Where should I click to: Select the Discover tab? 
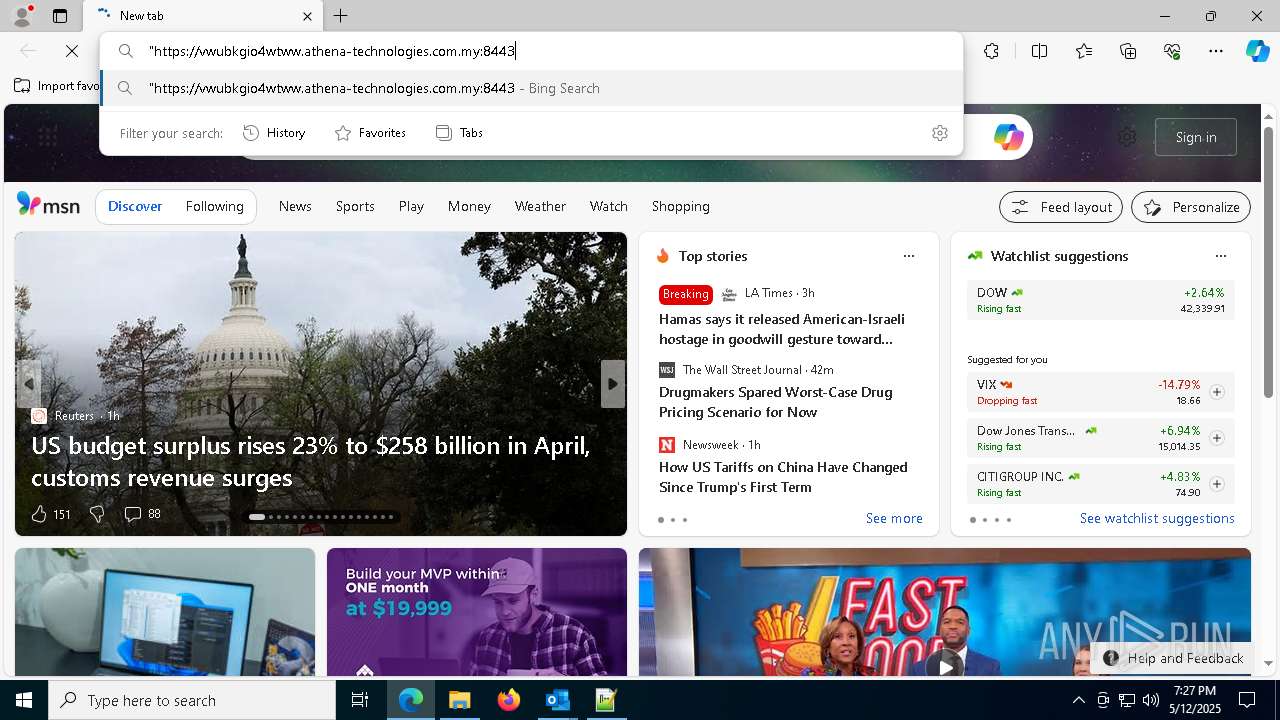[x=135, y=206]
